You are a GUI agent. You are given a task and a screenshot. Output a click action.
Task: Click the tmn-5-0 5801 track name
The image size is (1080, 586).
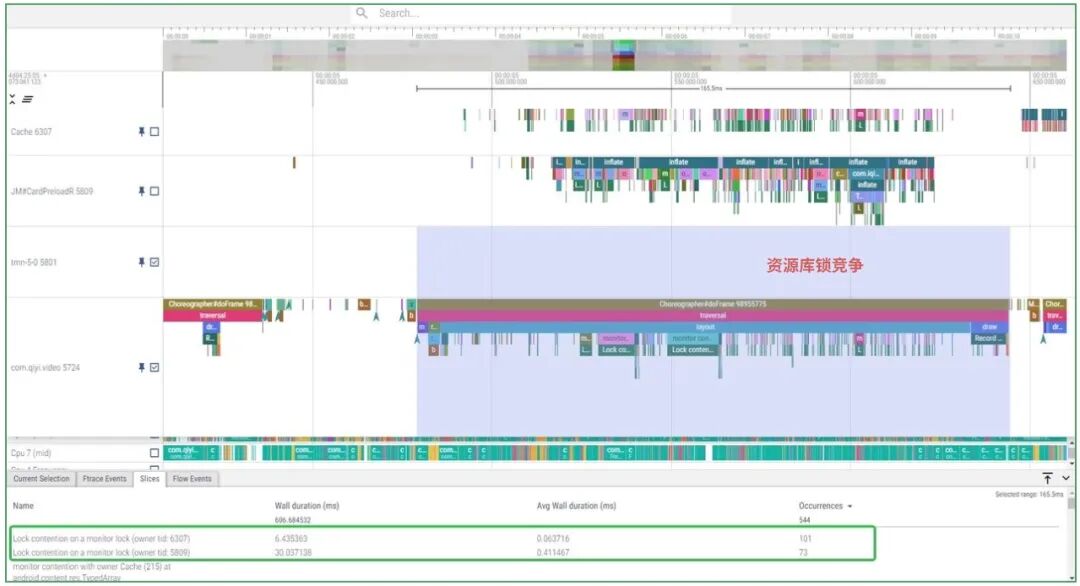pyautogui.click(x=34, y=262)
